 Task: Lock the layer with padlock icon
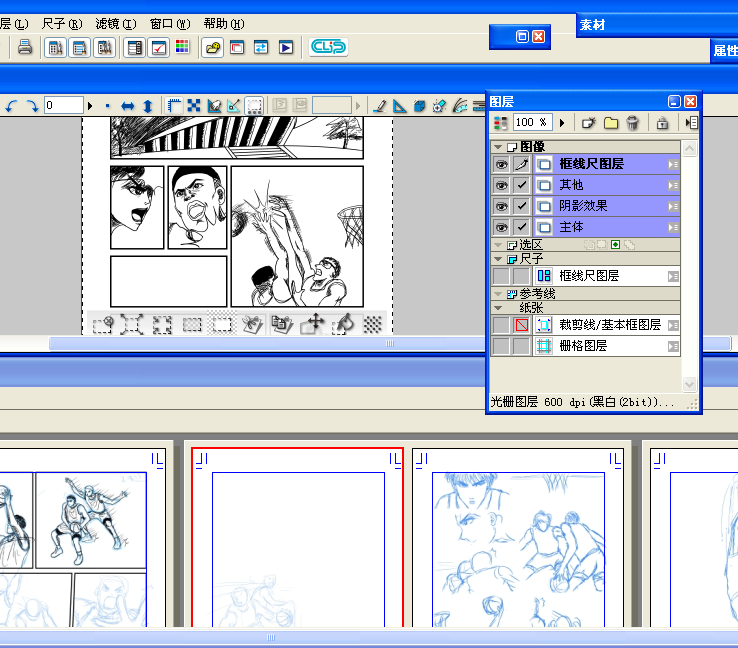click(x=662, y=123)
